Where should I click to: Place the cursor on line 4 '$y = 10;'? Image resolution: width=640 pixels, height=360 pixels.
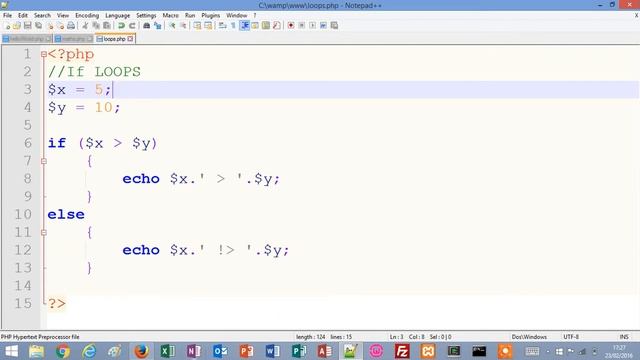pyautogui.click(x=84, y=108)
